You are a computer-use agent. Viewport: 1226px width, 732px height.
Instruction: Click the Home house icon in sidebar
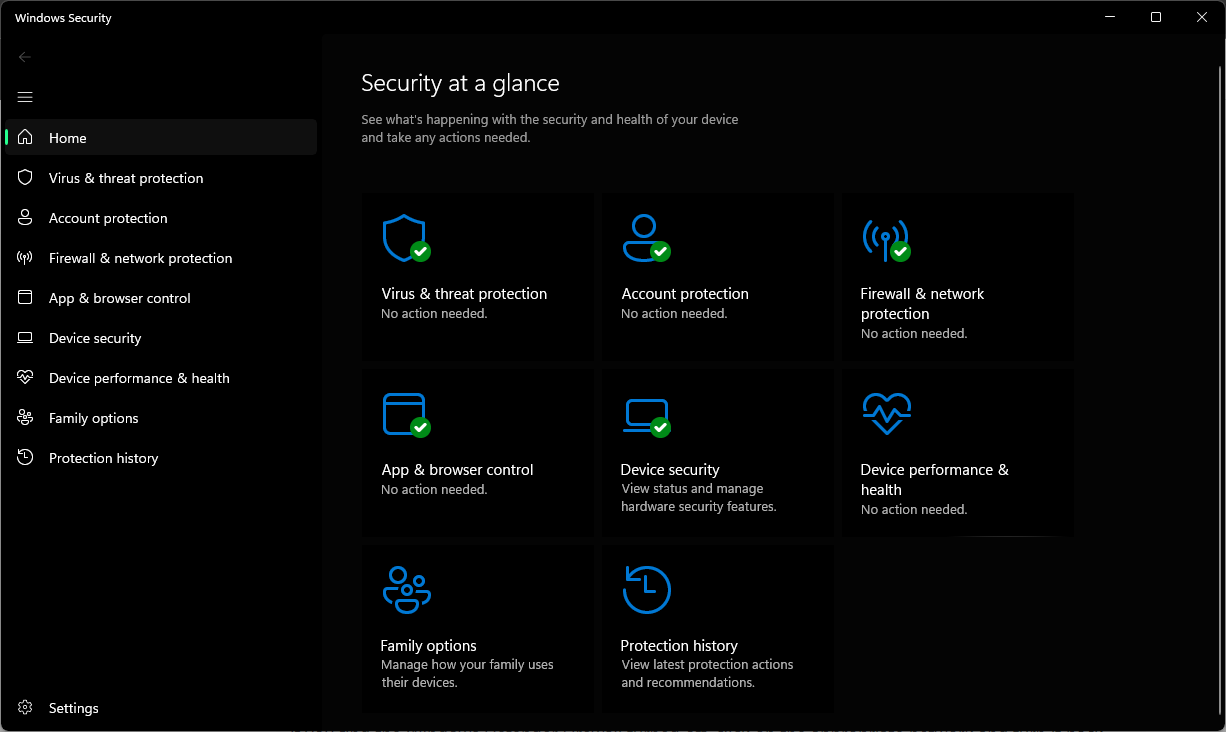(x=25, y=137)
